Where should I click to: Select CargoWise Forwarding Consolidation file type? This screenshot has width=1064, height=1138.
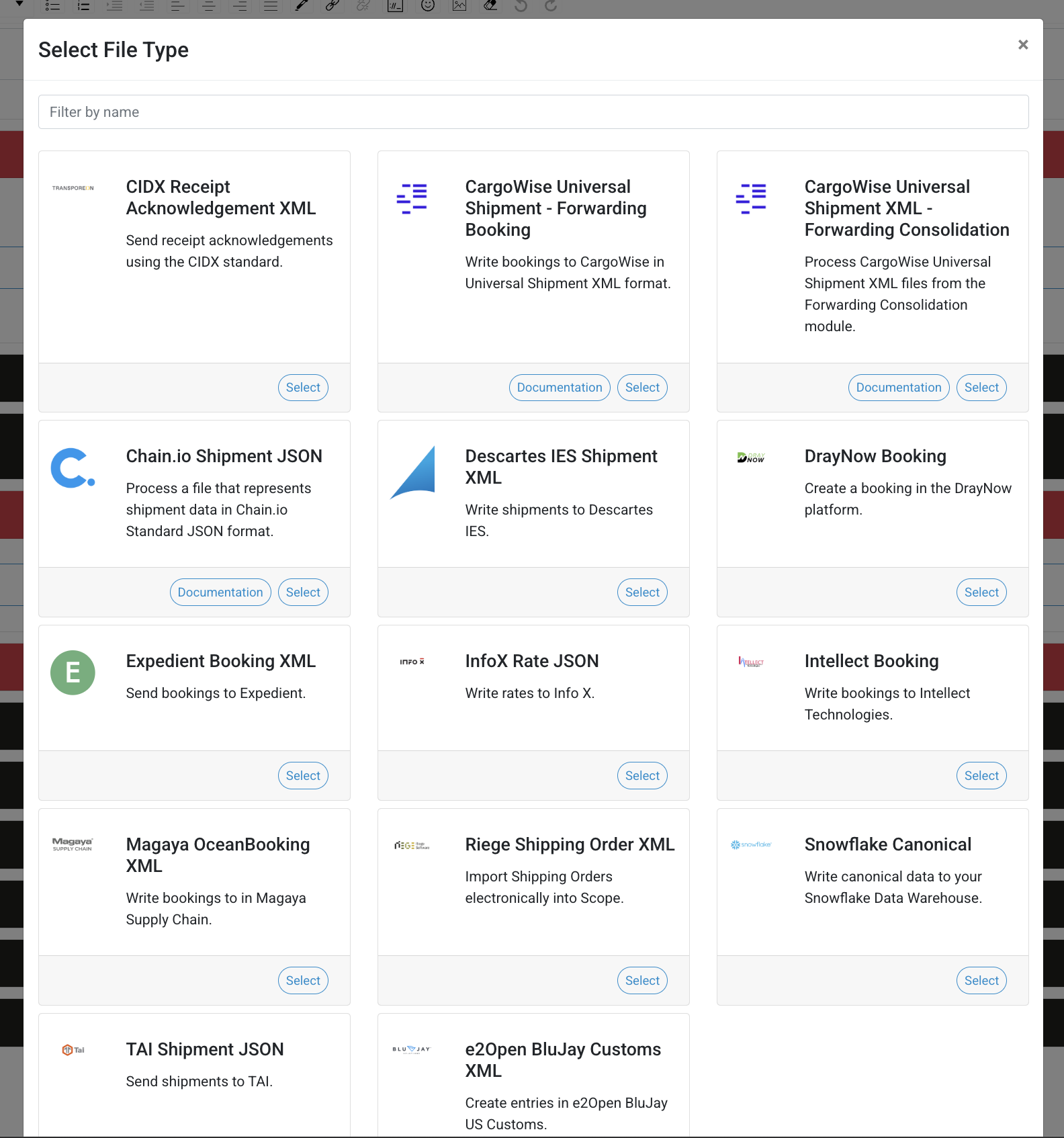(x=981, y=388)
